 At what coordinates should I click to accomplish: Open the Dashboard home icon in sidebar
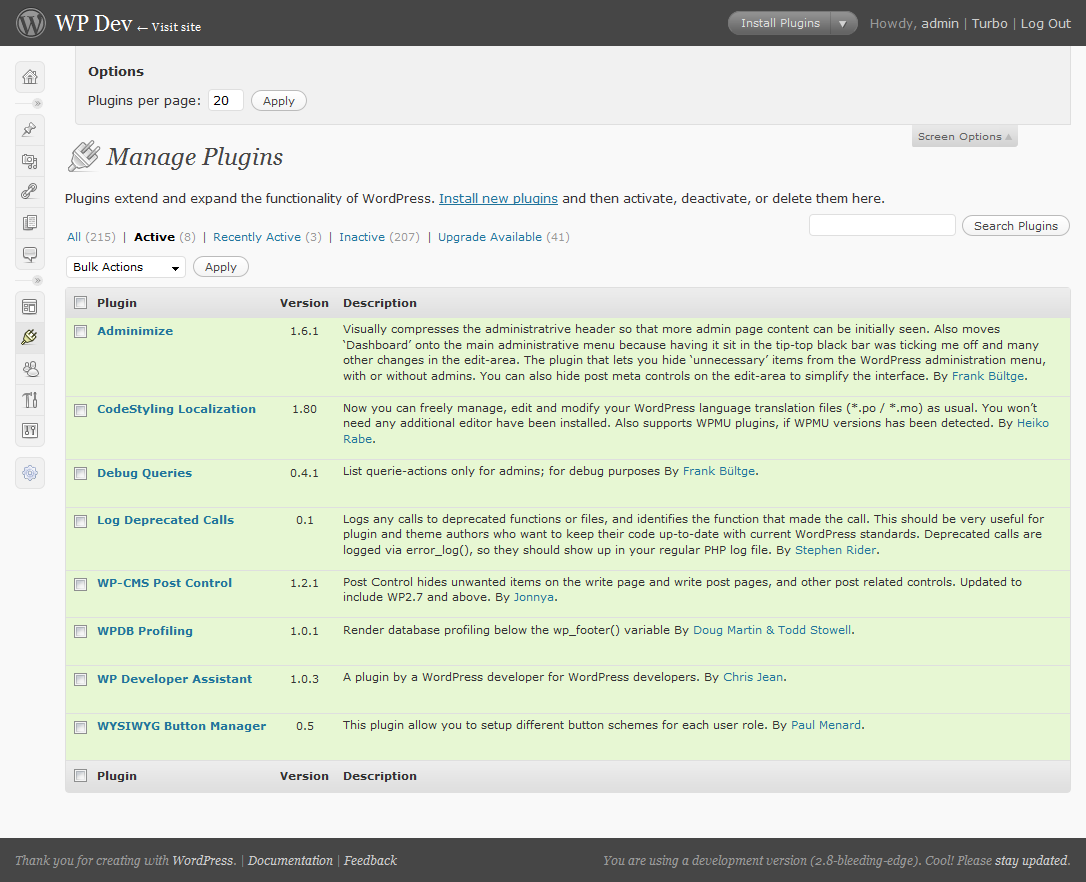30,77
